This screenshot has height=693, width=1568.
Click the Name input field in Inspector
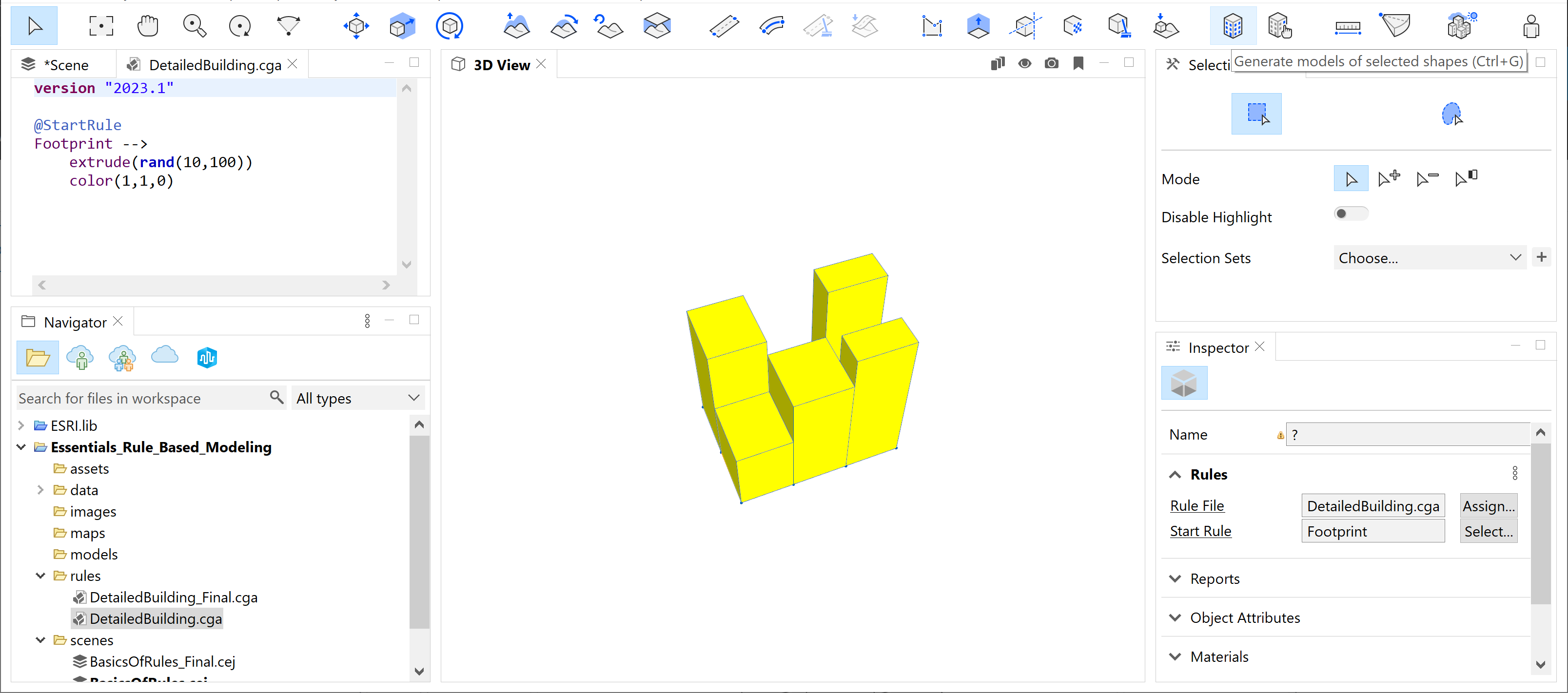[x=1407, y=435]
